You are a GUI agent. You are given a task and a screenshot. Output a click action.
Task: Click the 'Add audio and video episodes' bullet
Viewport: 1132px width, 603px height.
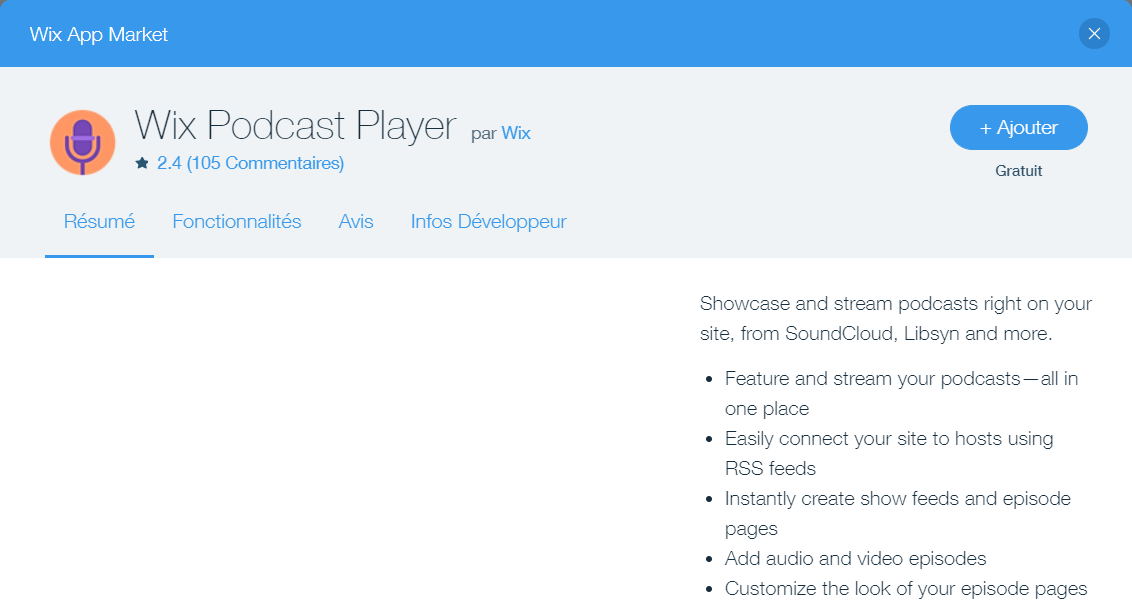(x=855, y=558)
